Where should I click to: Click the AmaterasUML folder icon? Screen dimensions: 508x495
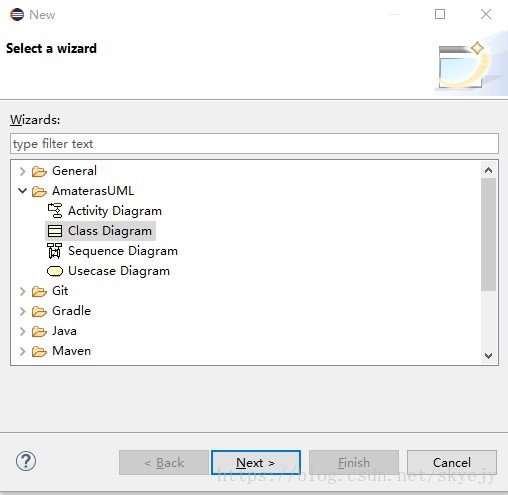39,191
